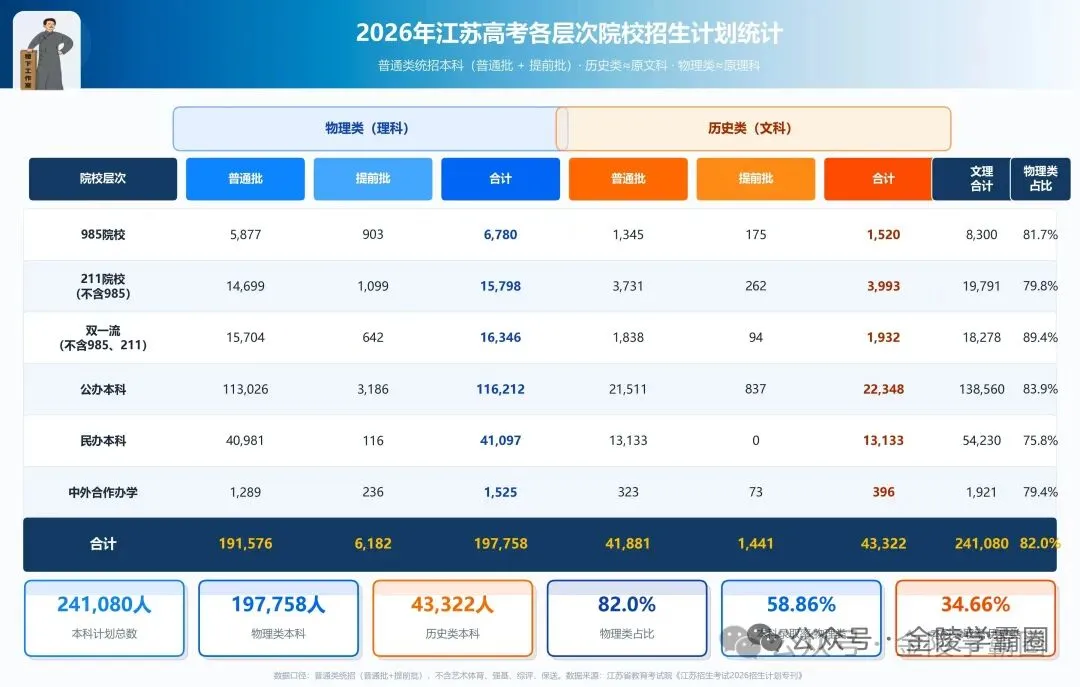Image resolution: width=1080 pixels, height=687 pixels.
Task: Select the 985院校 row label
Action: pyautogui.click(x=103, y=234)
